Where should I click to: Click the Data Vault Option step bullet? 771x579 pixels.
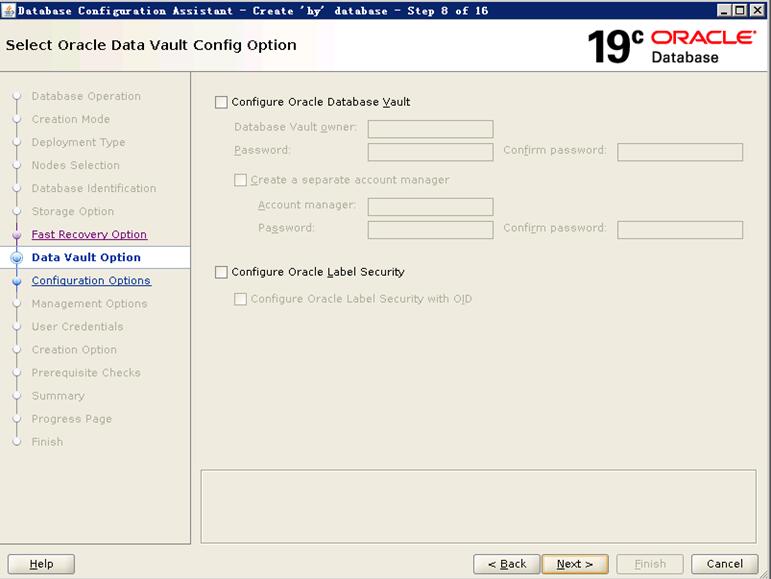(x=17, y=258)
